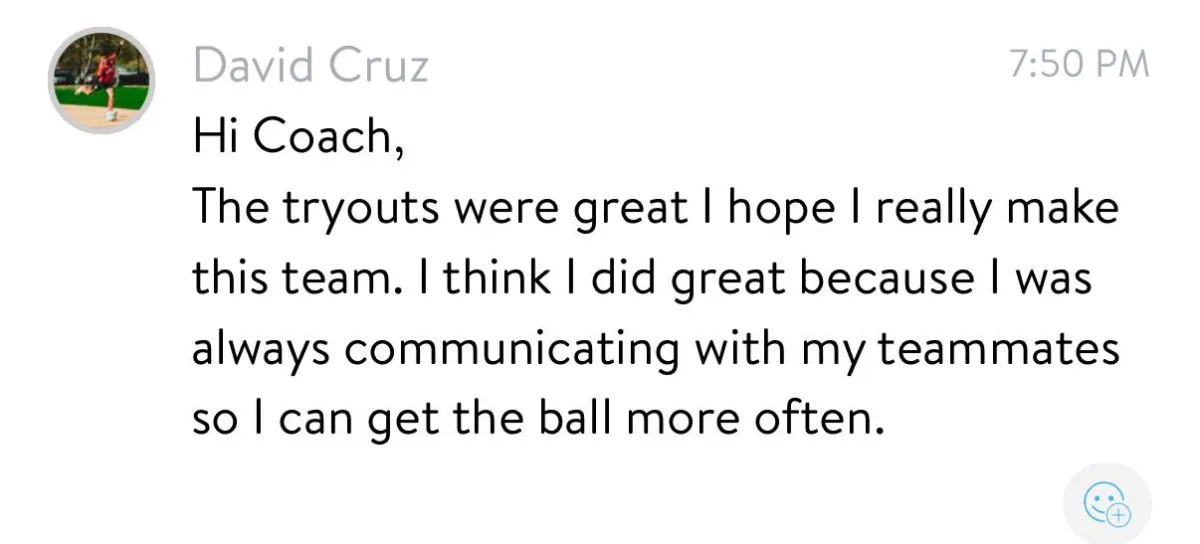Click the 'Hi Coach,' greeting line

click(x=299, y=136)
